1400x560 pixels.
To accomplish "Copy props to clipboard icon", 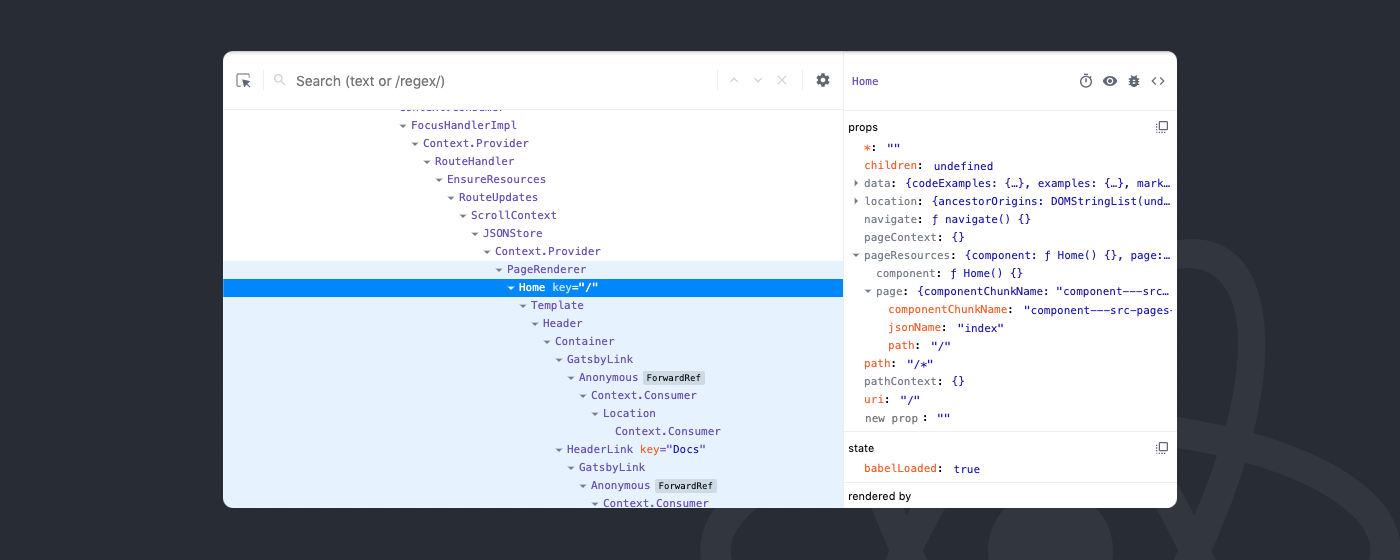I will coord(1162,127).
